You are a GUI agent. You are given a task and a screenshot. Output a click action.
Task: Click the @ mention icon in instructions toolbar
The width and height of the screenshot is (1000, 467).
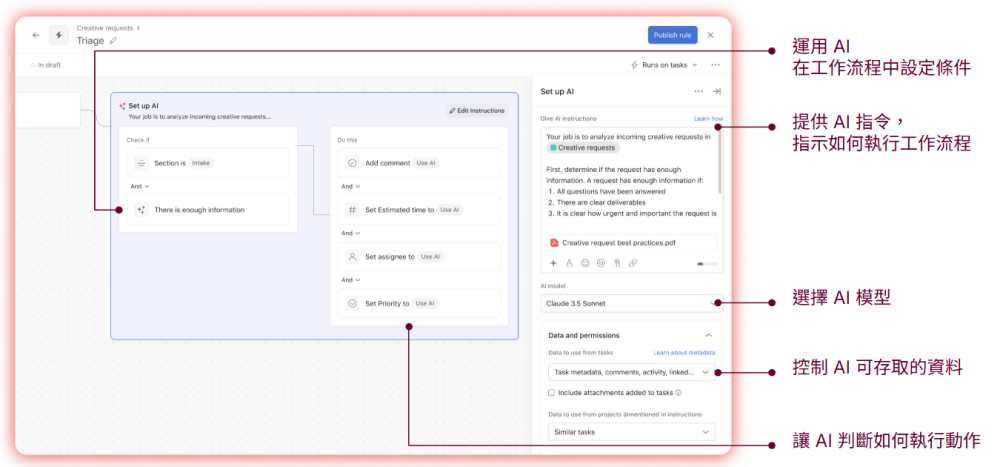coord(601,263)
